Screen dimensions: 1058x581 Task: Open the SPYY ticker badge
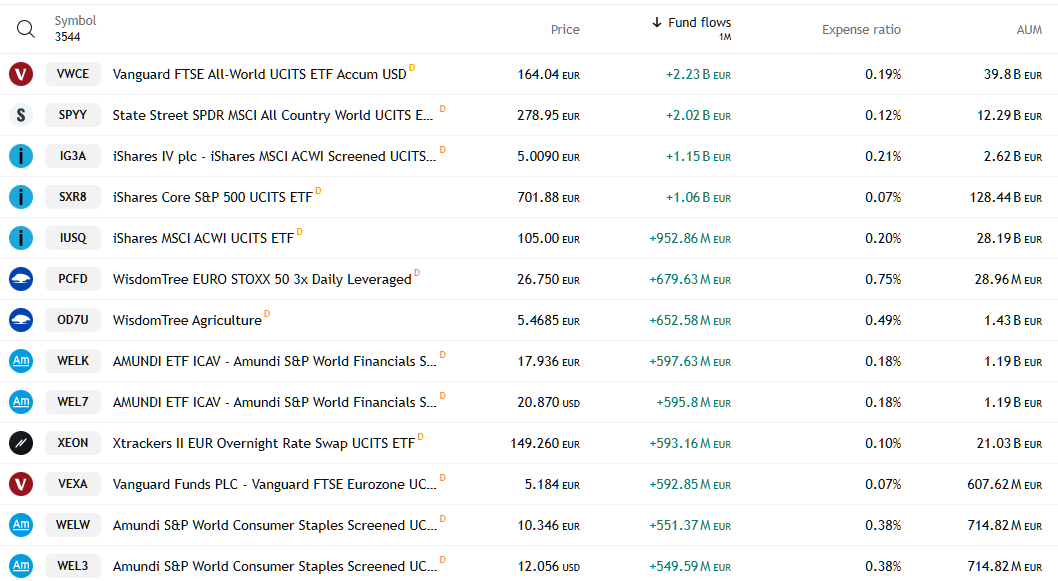73,115
